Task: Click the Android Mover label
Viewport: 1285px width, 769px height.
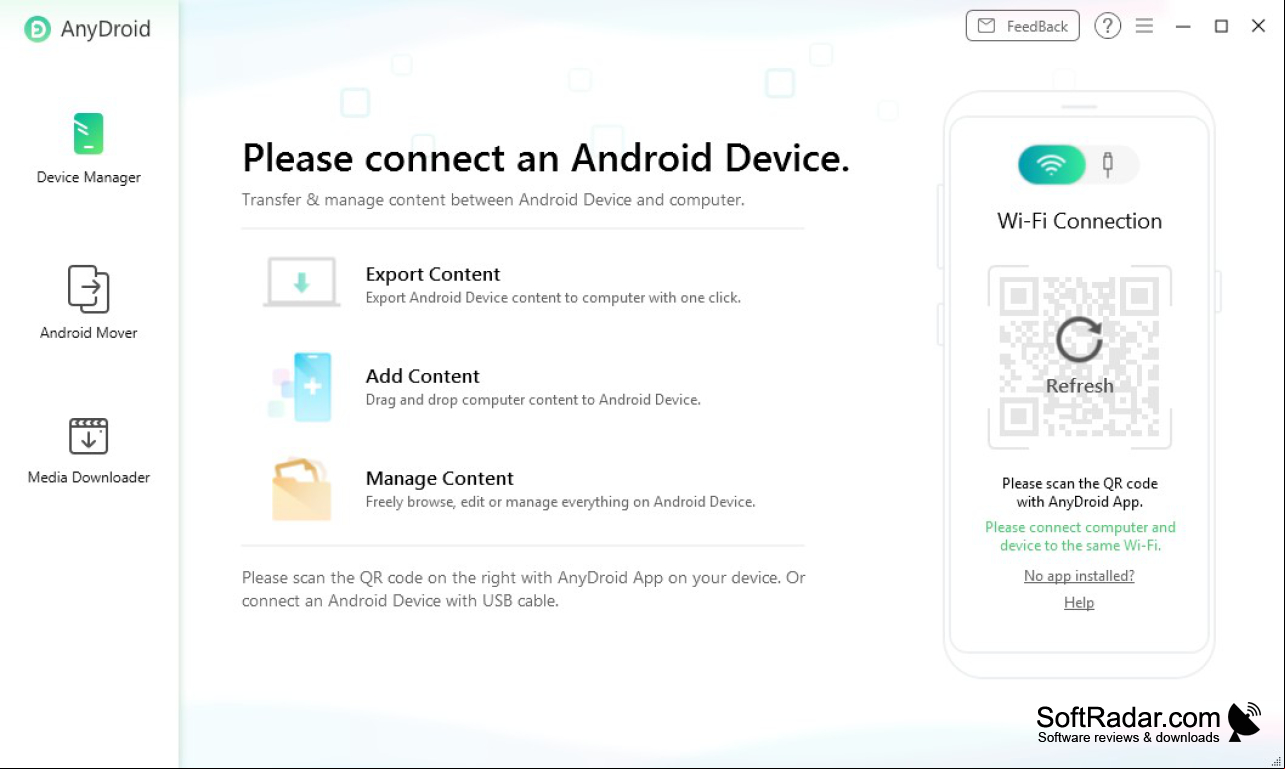Action: (x=88, y=332)
